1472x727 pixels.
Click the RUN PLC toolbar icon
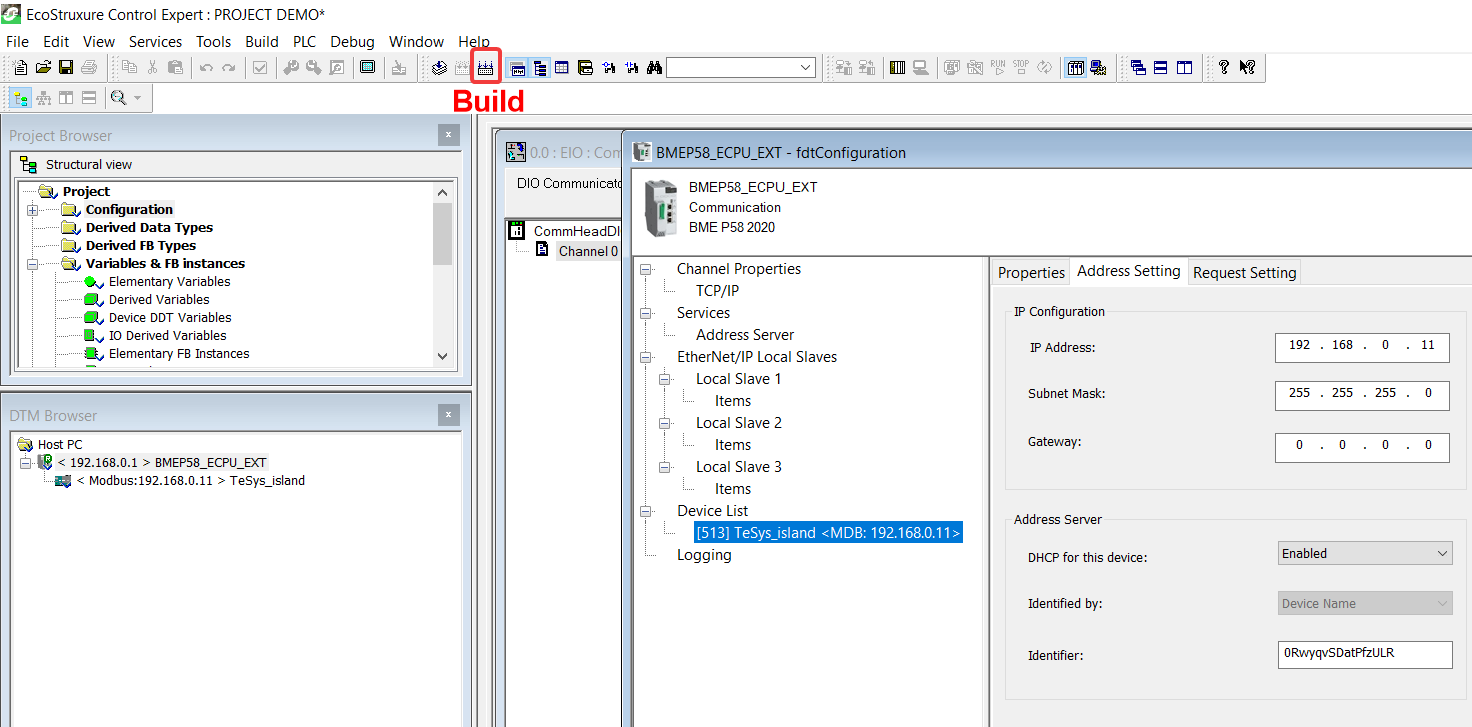(x=998, y=68)
